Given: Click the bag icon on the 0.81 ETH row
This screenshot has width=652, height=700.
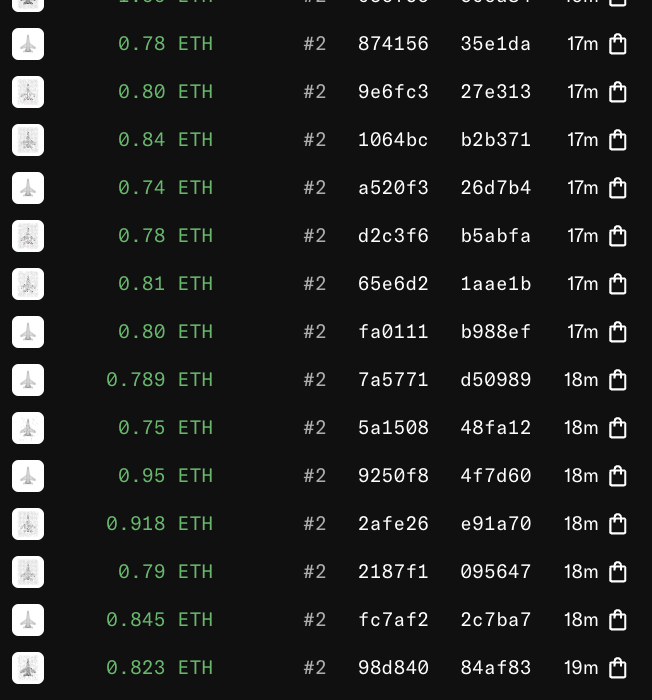Looking at the screenshot, I should coord(618,284).
